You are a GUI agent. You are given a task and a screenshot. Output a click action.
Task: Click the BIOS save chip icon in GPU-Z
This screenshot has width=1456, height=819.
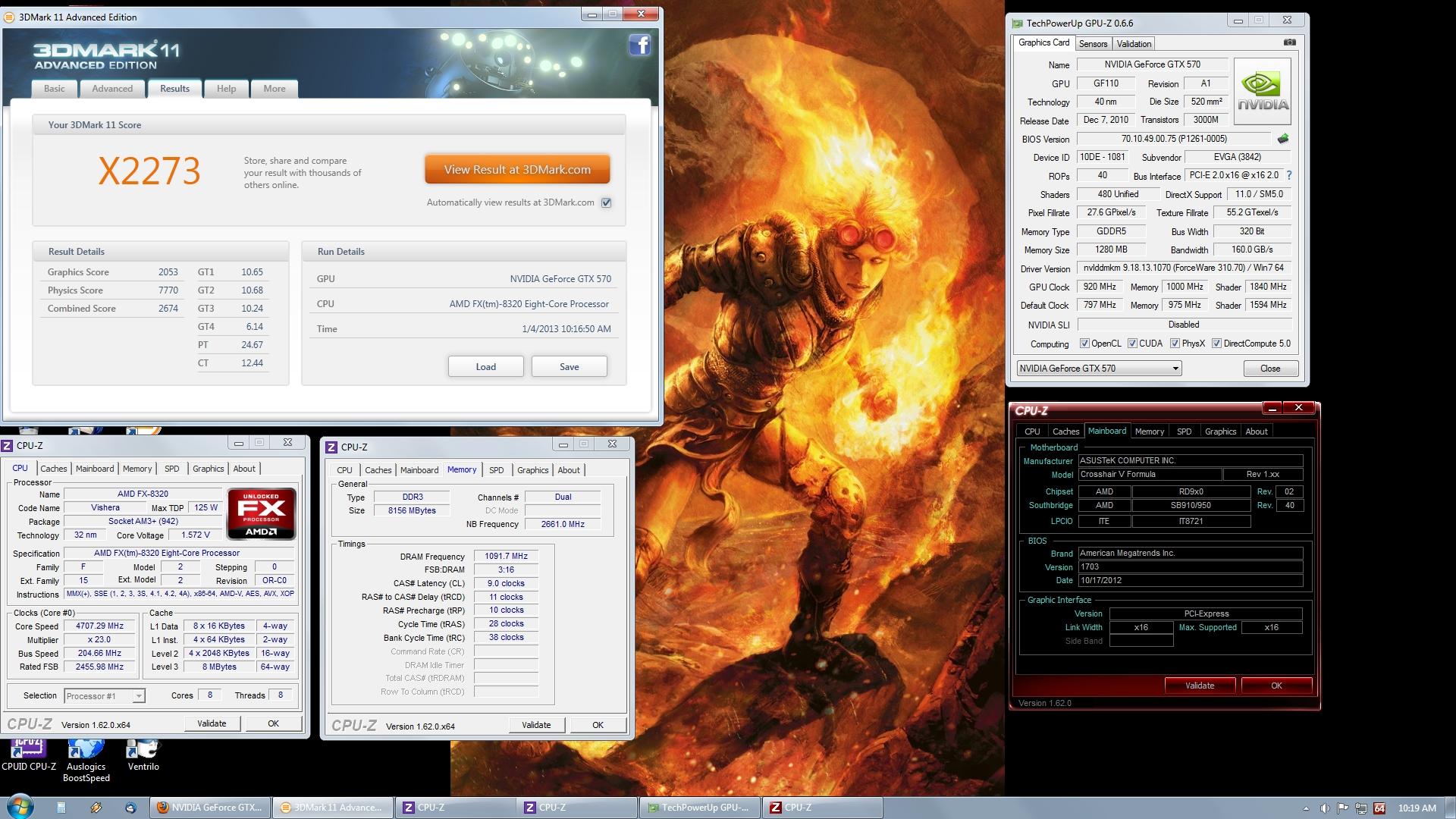point(1283,139)
